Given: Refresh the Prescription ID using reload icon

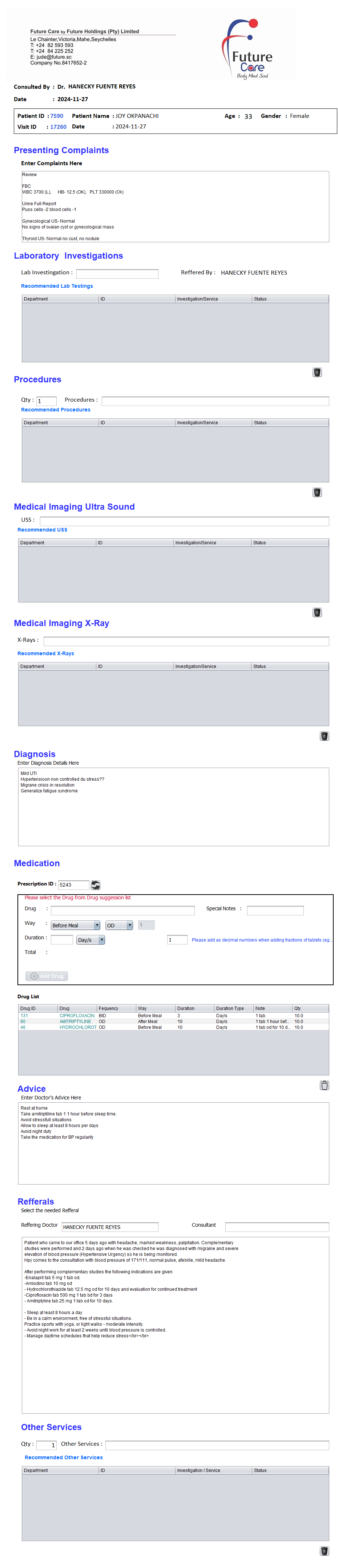Looking at the screenshot, I should (96, 884).
